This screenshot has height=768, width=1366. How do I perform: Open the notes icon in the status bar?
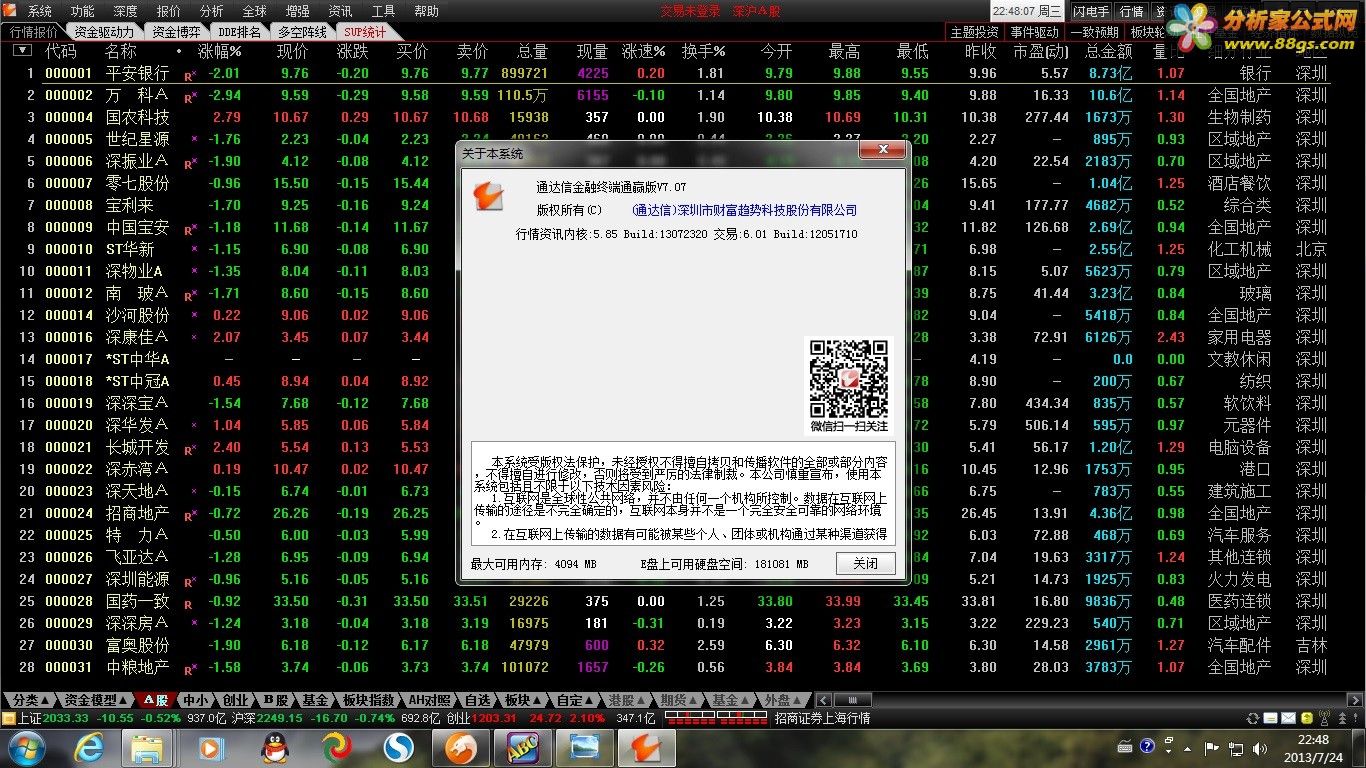click(1271, 718)
